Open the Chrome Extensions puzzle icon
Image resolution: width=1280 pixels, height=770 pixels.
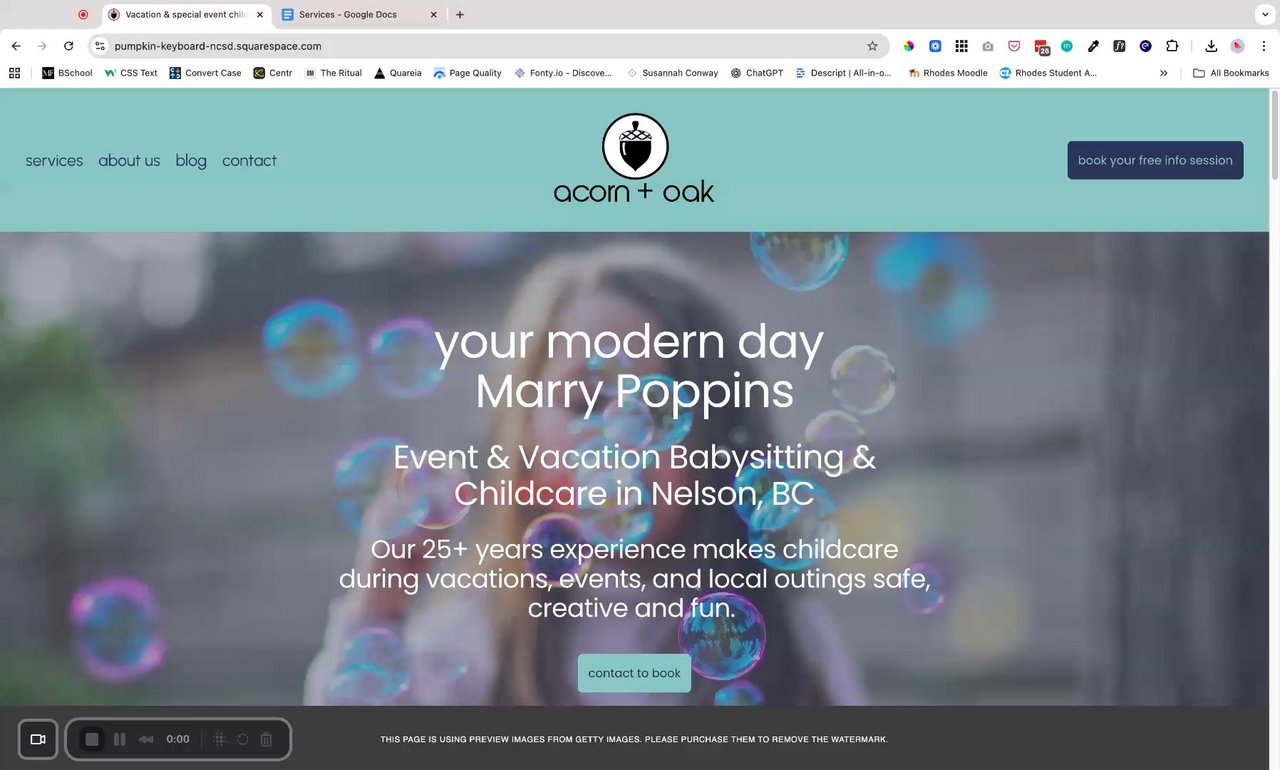click(x=1172, y=46)
